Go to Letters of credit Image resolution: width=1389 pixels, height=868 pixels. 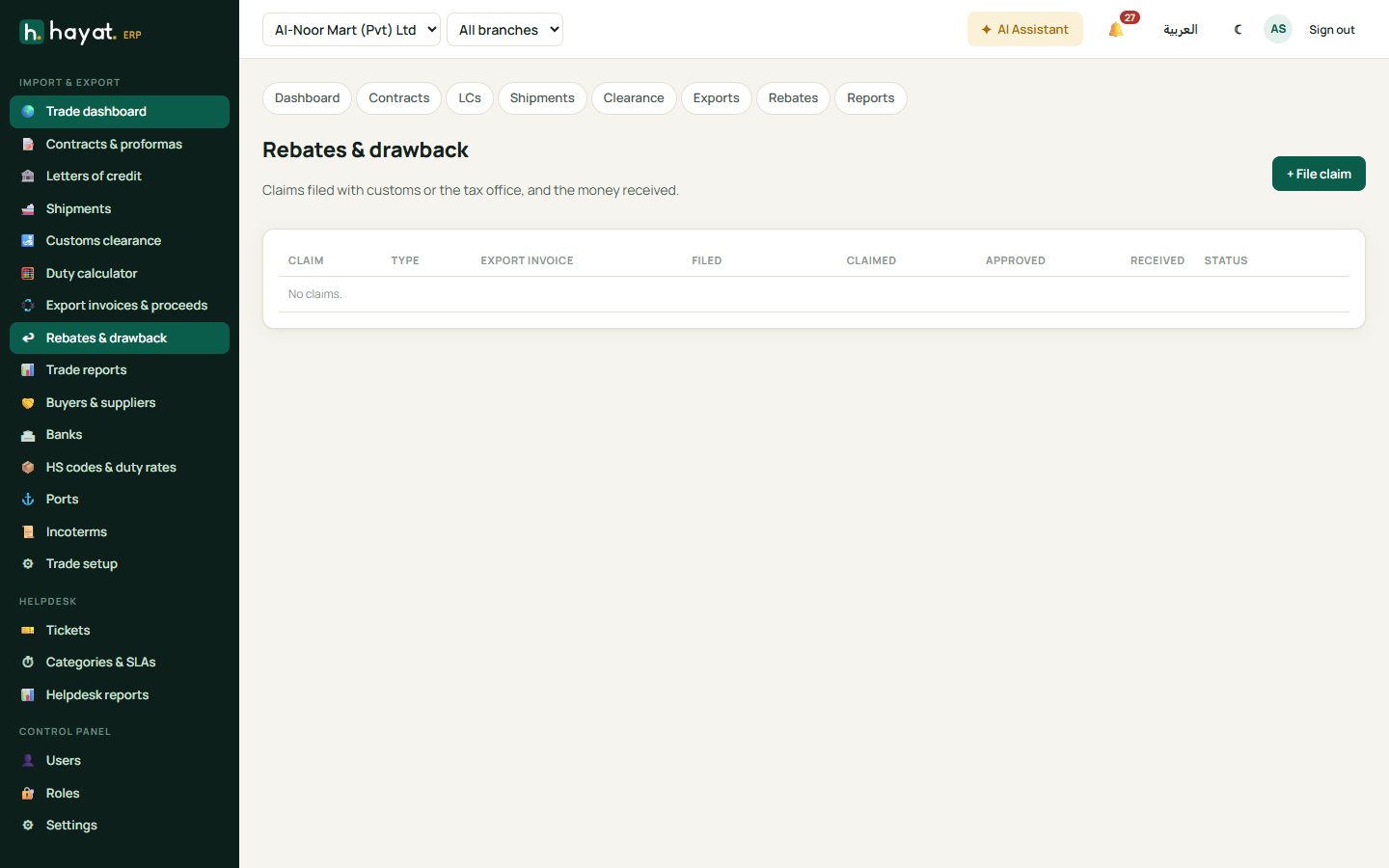[x=120, y=176]
